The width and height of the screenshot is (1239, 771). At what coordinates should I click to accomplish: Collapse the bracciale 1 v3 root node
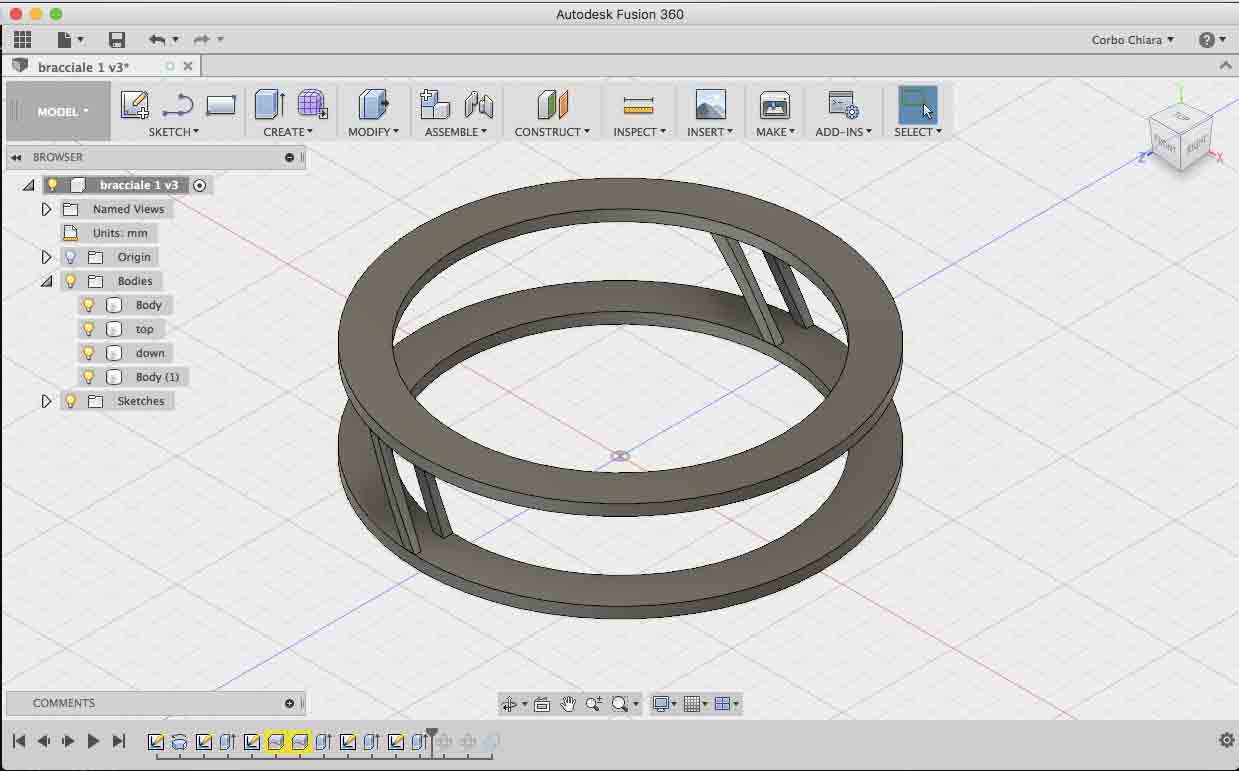click(28, 186)
